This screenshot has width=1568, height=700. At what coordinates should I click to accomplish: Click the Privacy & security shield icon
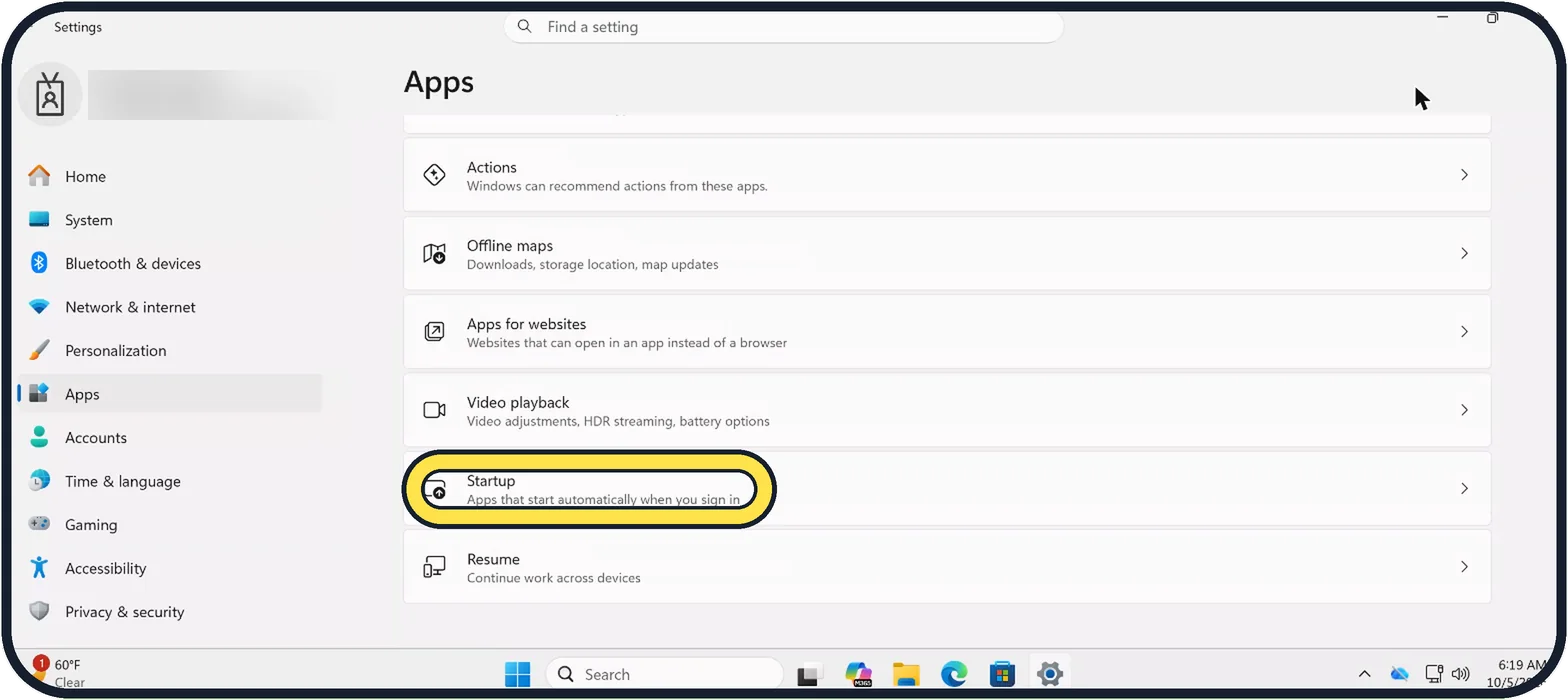point(39,611)
